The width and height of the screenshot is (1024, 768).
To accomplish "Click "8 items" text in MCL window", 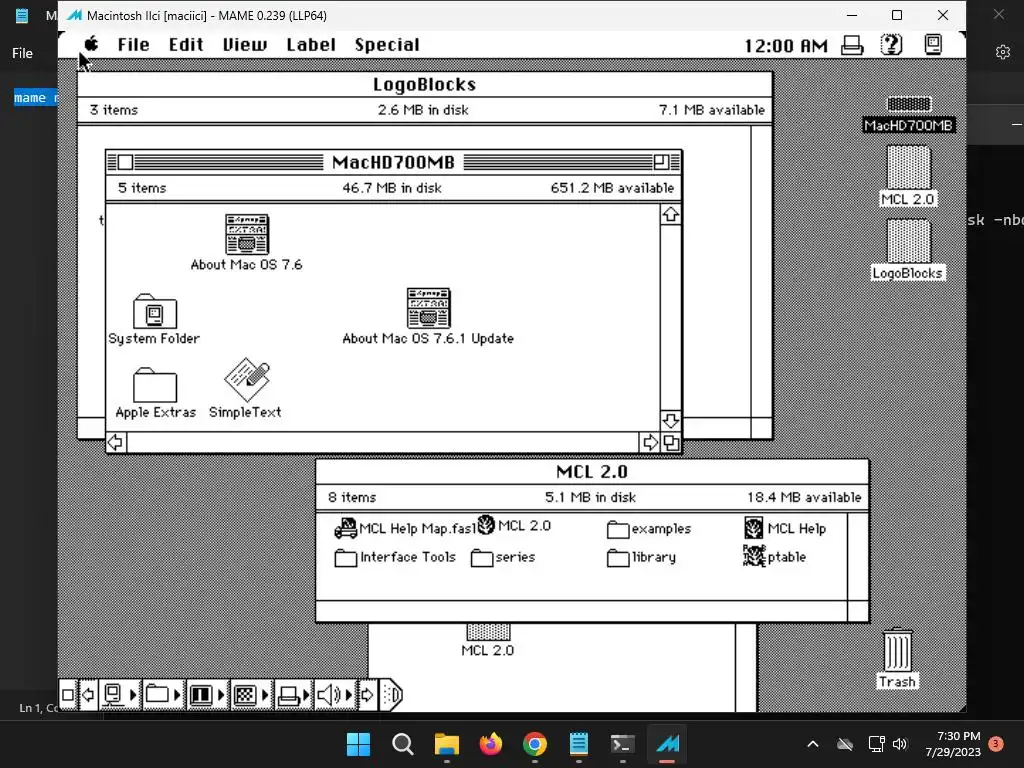I will (x=352, y=498).
